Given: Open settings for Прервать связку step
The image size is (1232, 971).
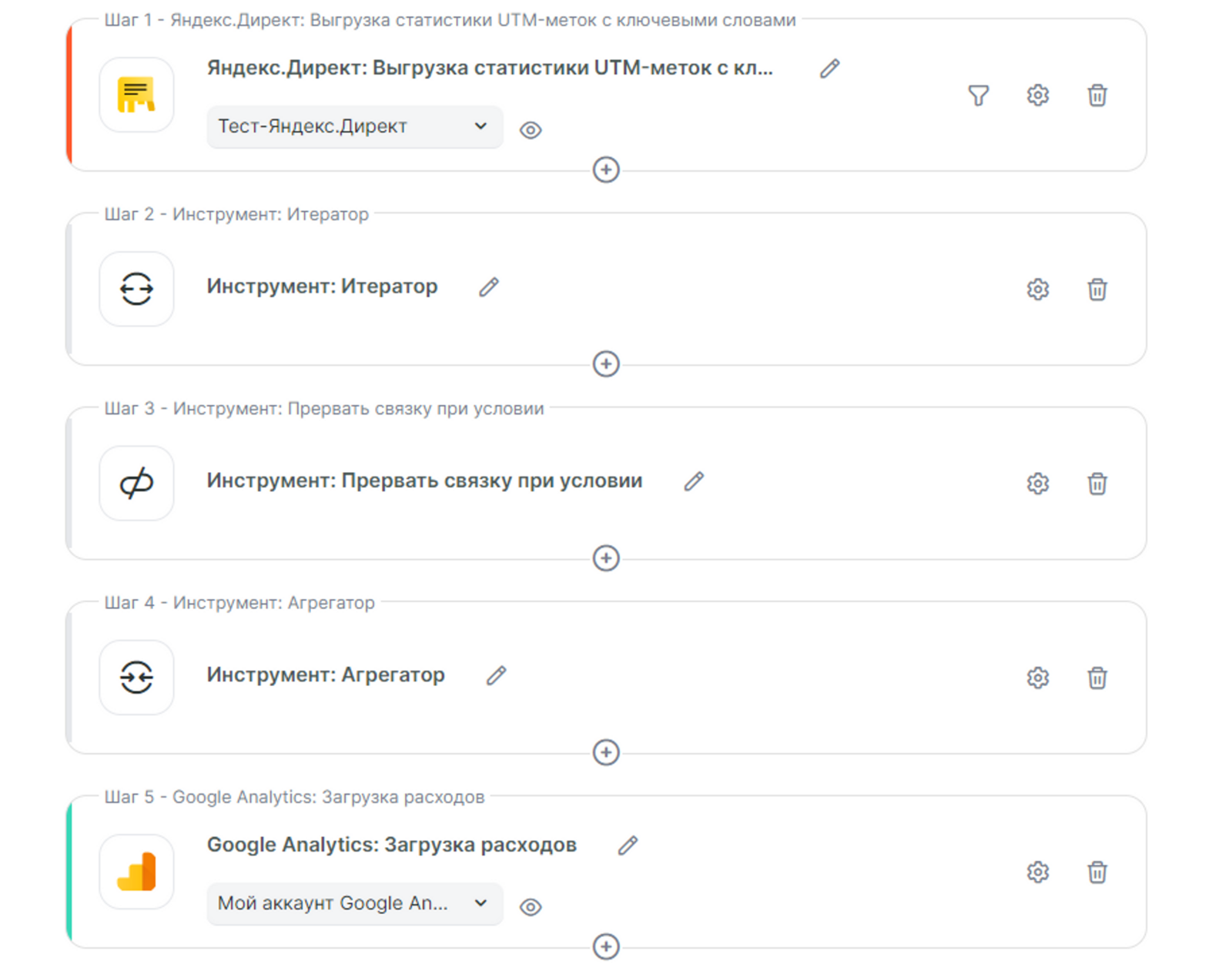Looking at the screenshot, I should tap(1037, 484).
